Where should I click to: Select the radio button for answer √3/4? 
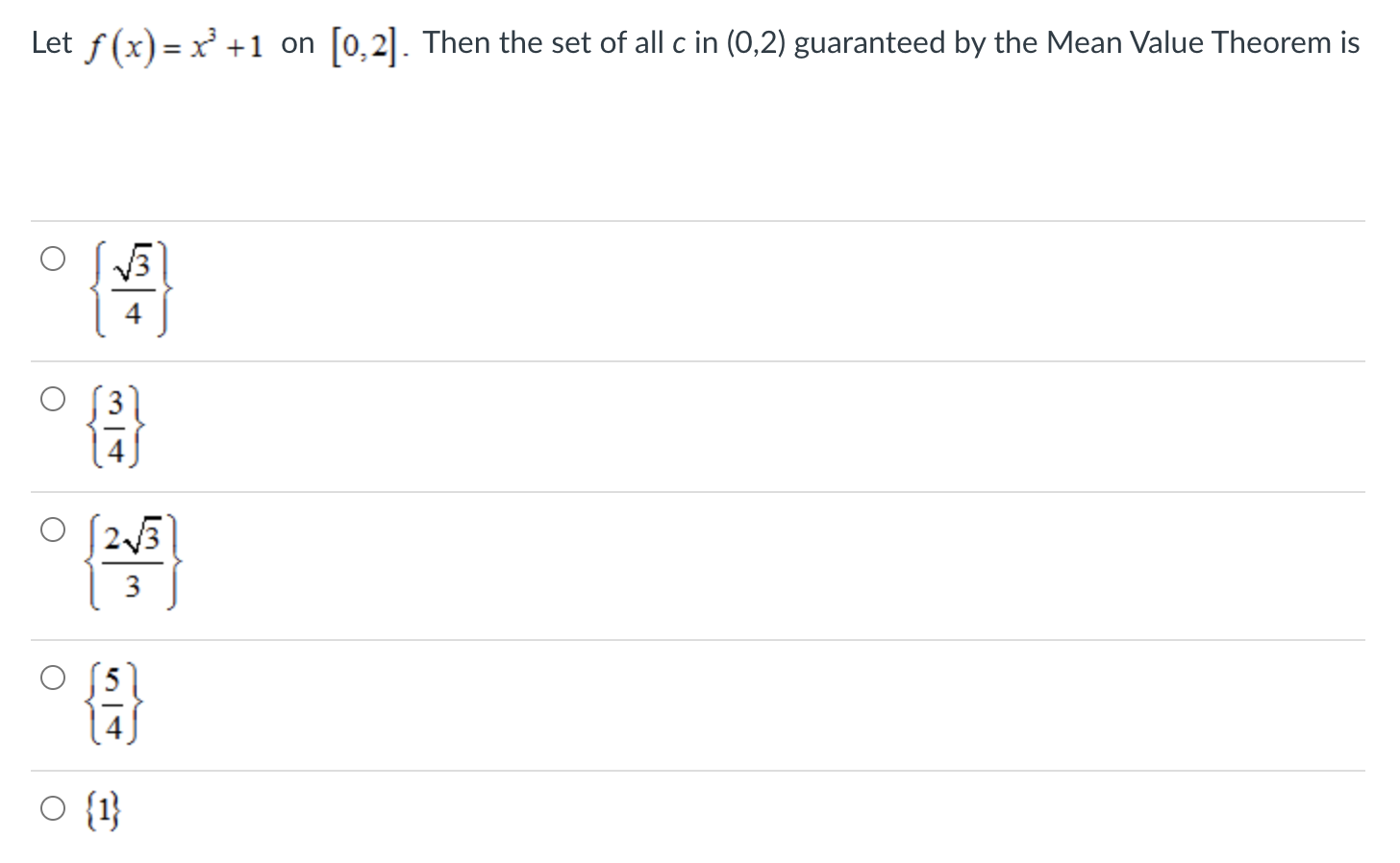click(53, 257)
